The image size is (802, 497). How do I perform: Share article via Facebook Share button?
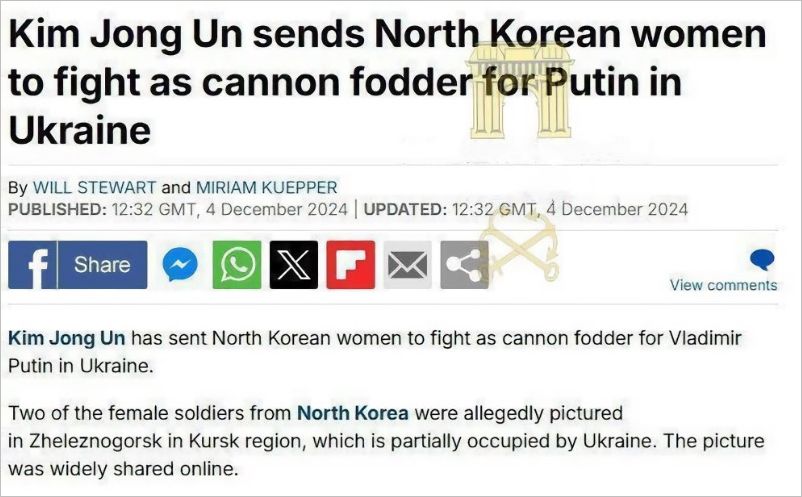[x=78, y=265]
